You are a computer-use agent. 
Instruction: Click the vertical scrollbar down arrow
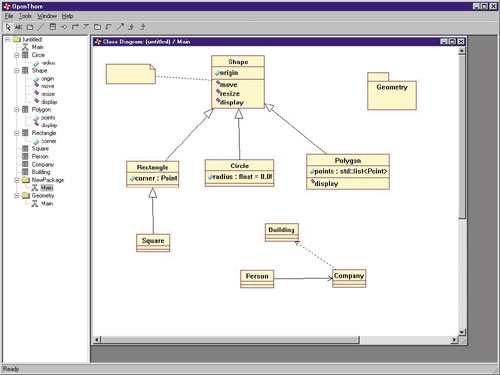coord(462,332)
